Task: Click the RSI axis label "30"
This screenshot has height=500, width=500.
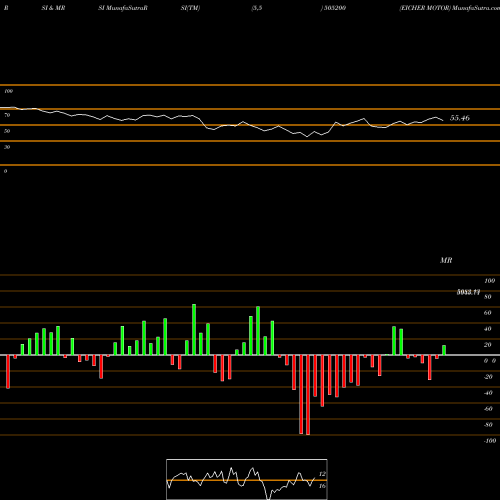Action: (x=7, y=147)
